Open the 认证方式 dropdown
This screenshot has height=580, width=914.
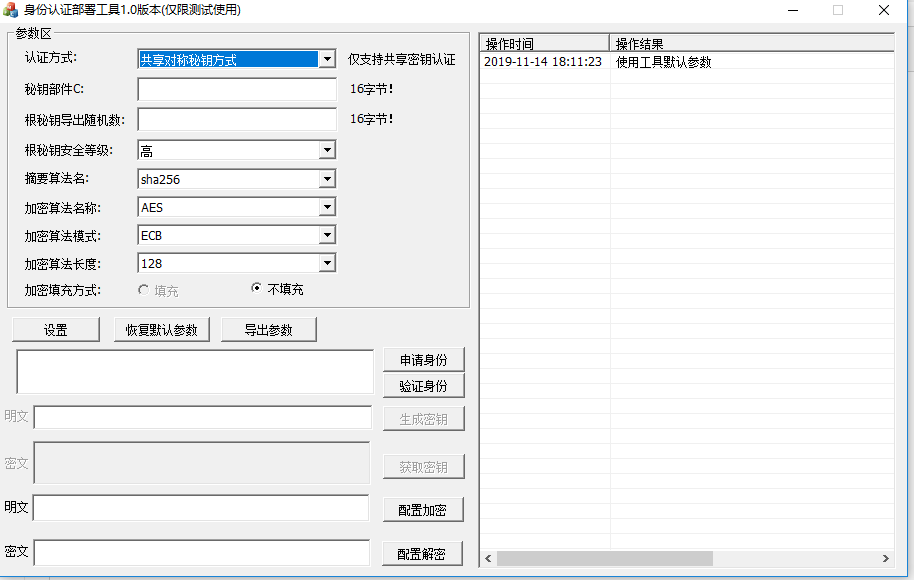328,59
